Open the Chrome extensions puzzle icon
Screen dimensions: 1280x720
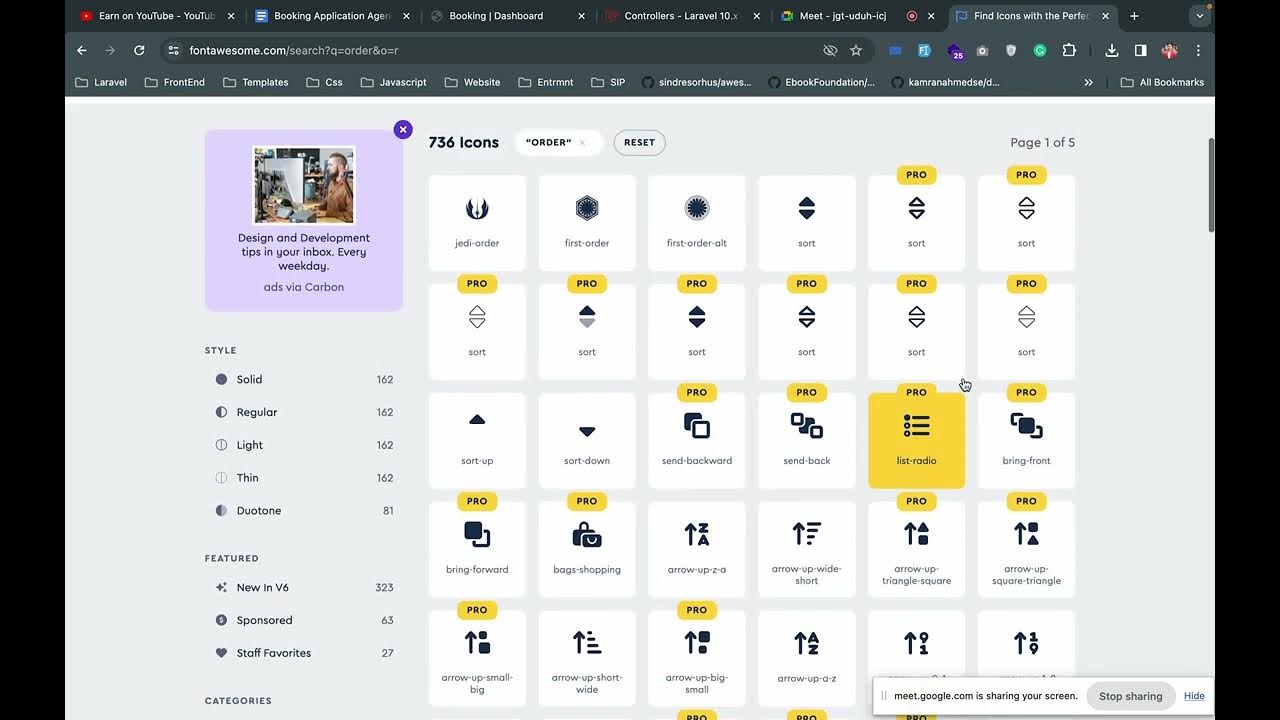coord(1069,50)
